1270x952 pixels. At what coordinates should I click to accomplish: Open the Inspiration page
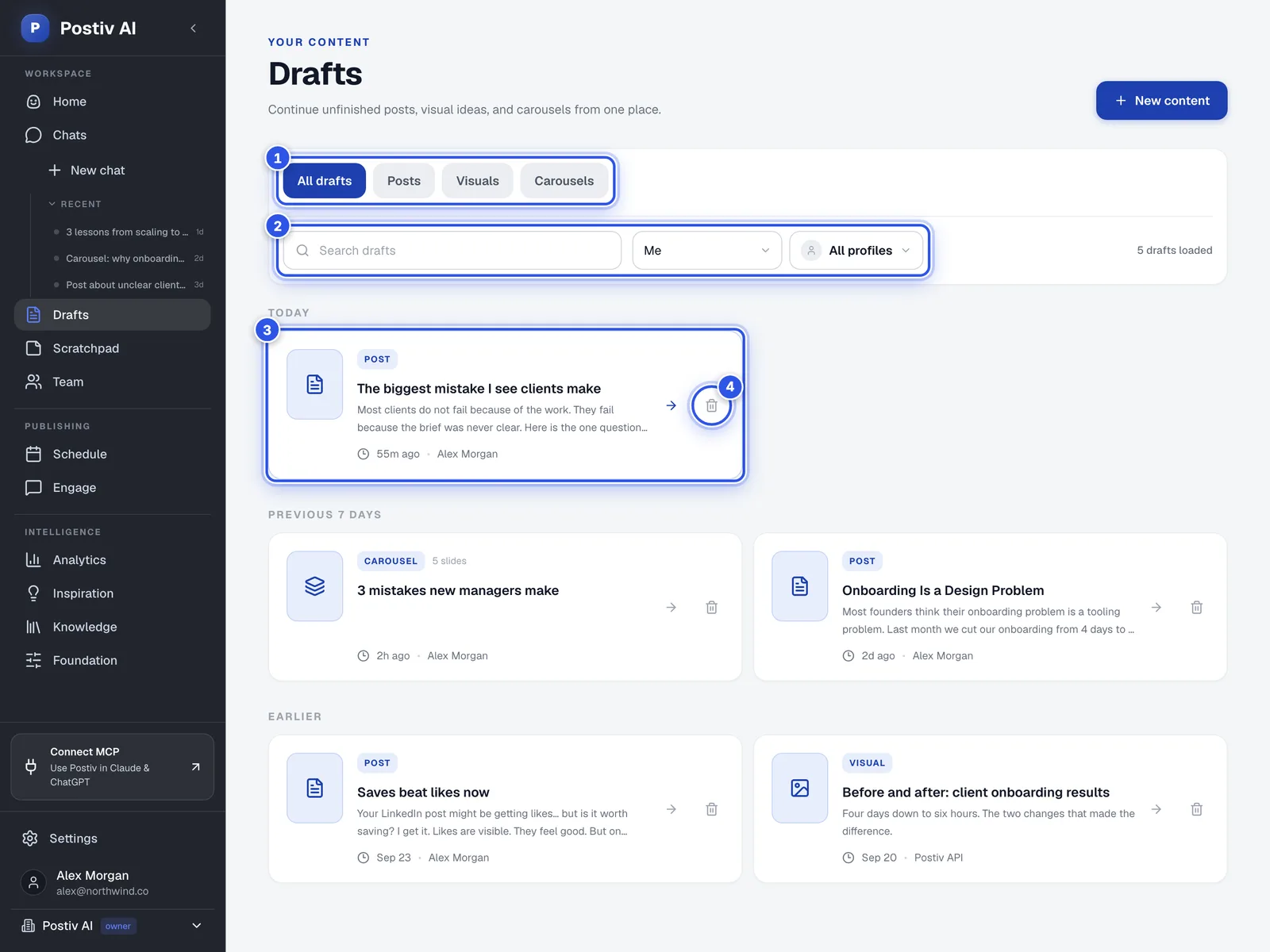pyautogui.click(x=113, y=593)
